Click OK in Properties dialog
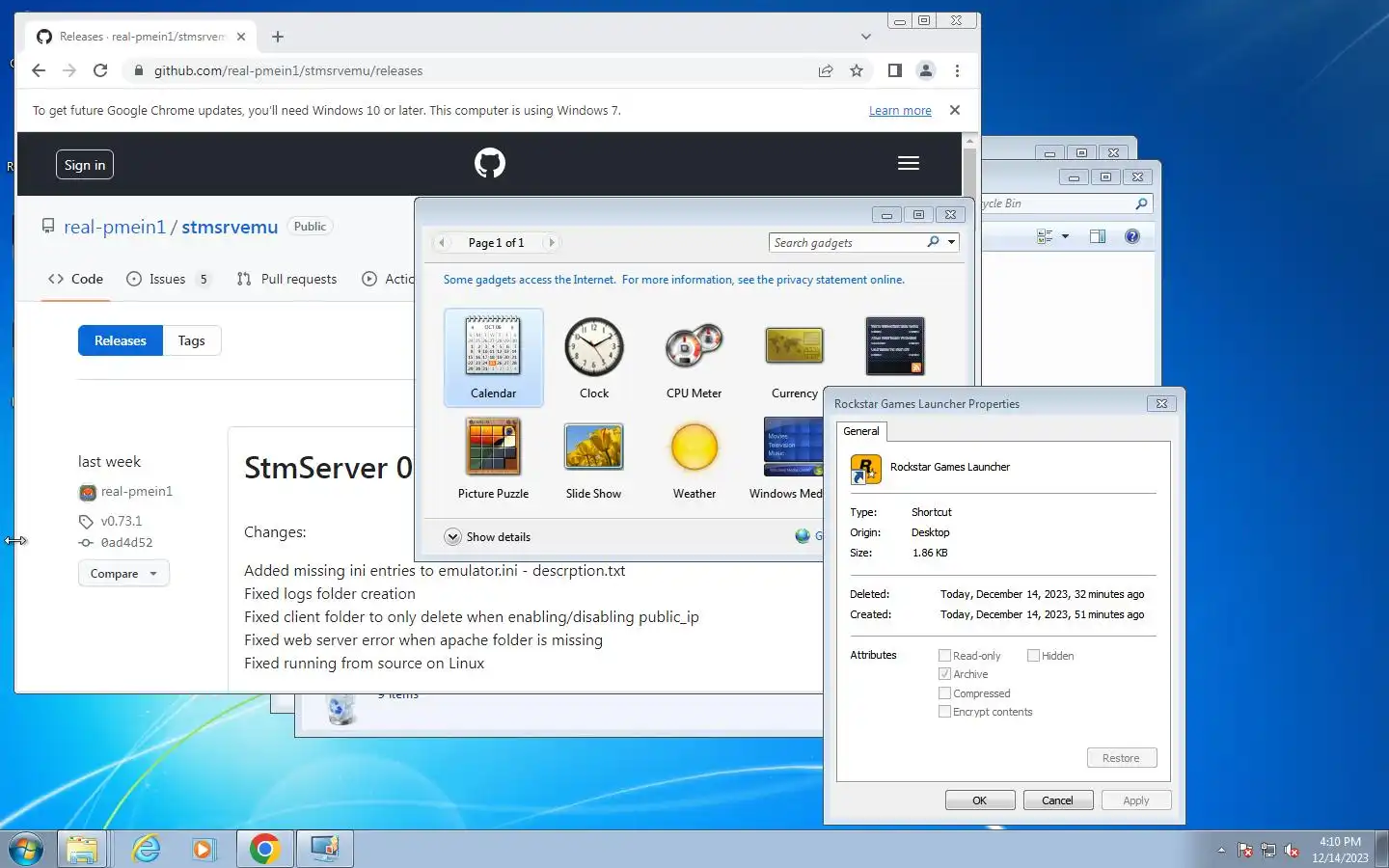 point(980,800)
